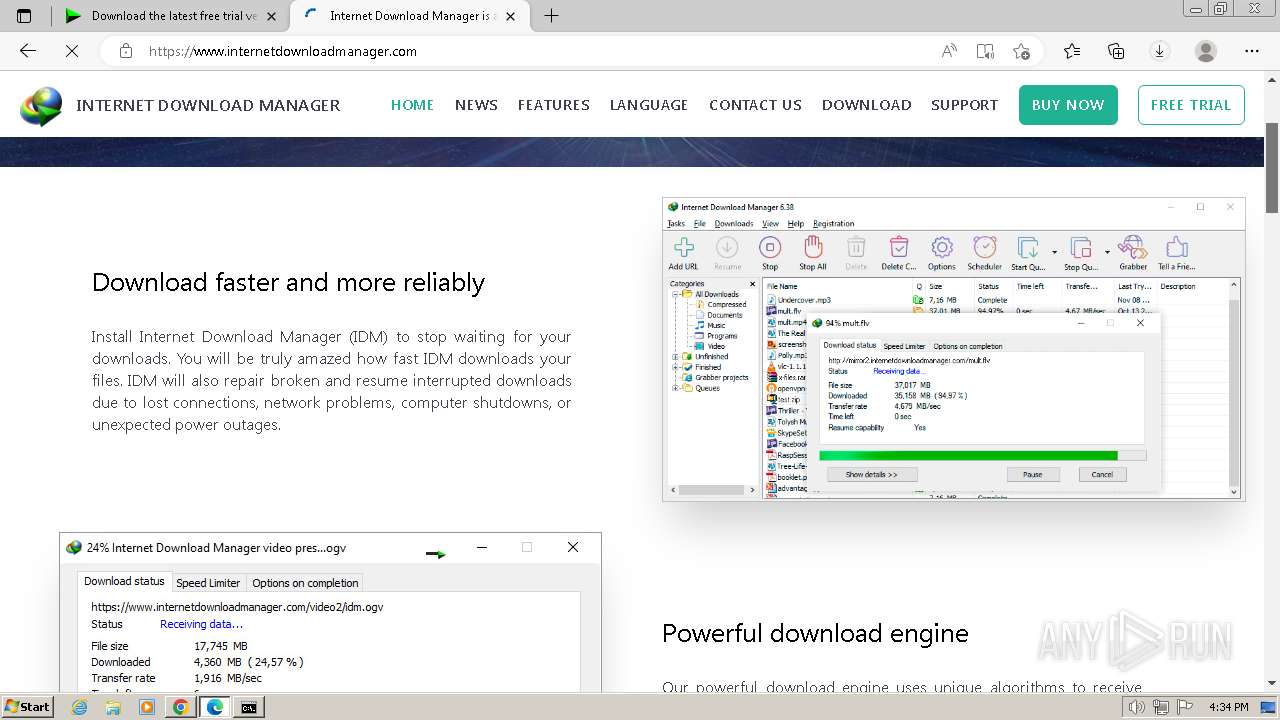Screen dimensions: 1280x720
Task: Open Google Chrome from the taskbar
Action: point(181,707)
